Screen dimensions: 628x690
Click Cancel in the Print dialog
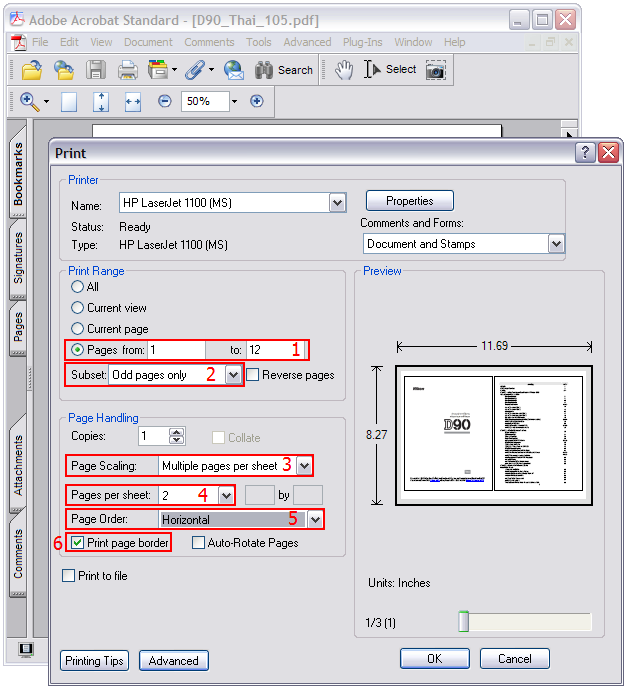pos(515,659)
